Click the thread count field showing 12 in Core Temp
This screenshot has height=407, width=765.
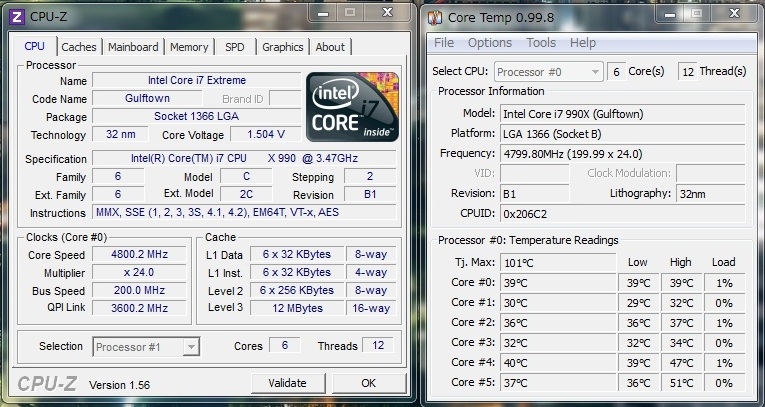coord(687,72)
